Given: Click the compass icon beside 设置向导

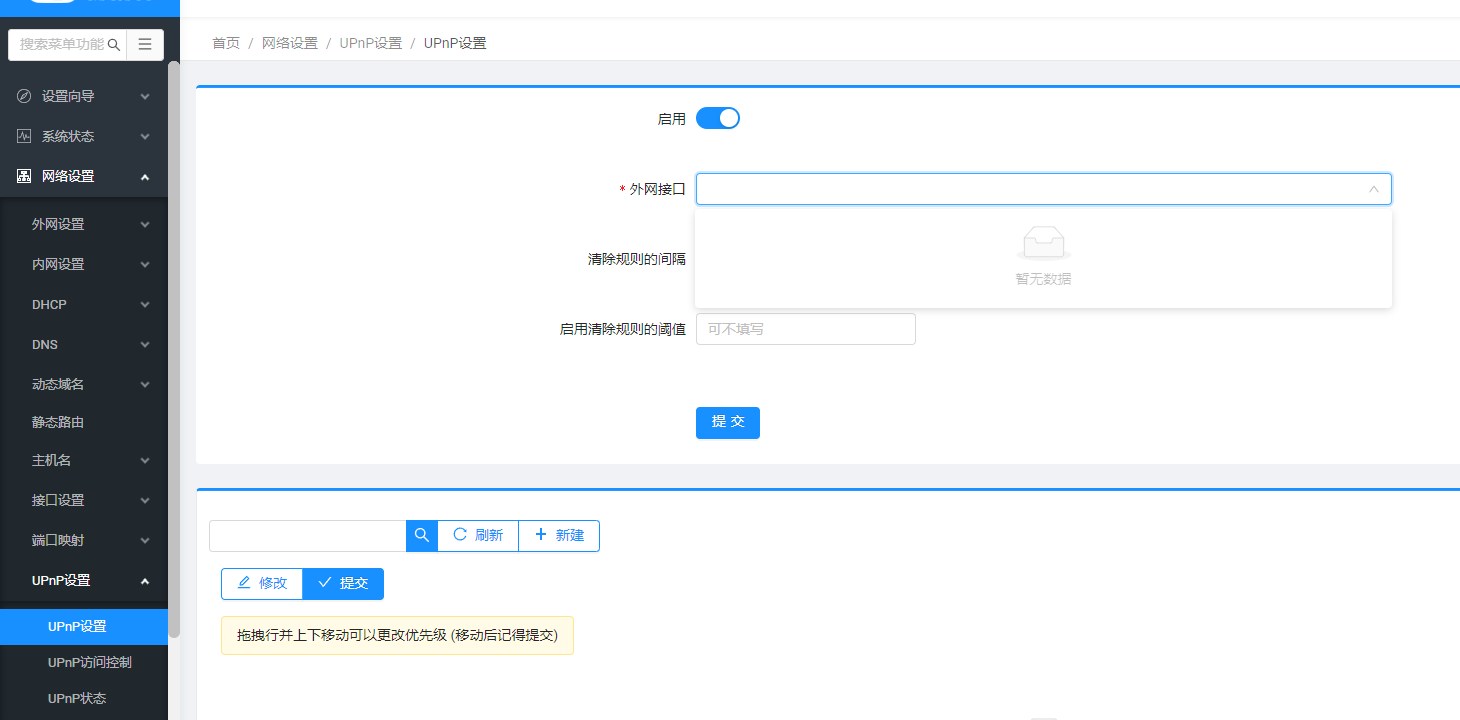Looking at the screenshot, I should pyautogui.click(x=24, y=96).
